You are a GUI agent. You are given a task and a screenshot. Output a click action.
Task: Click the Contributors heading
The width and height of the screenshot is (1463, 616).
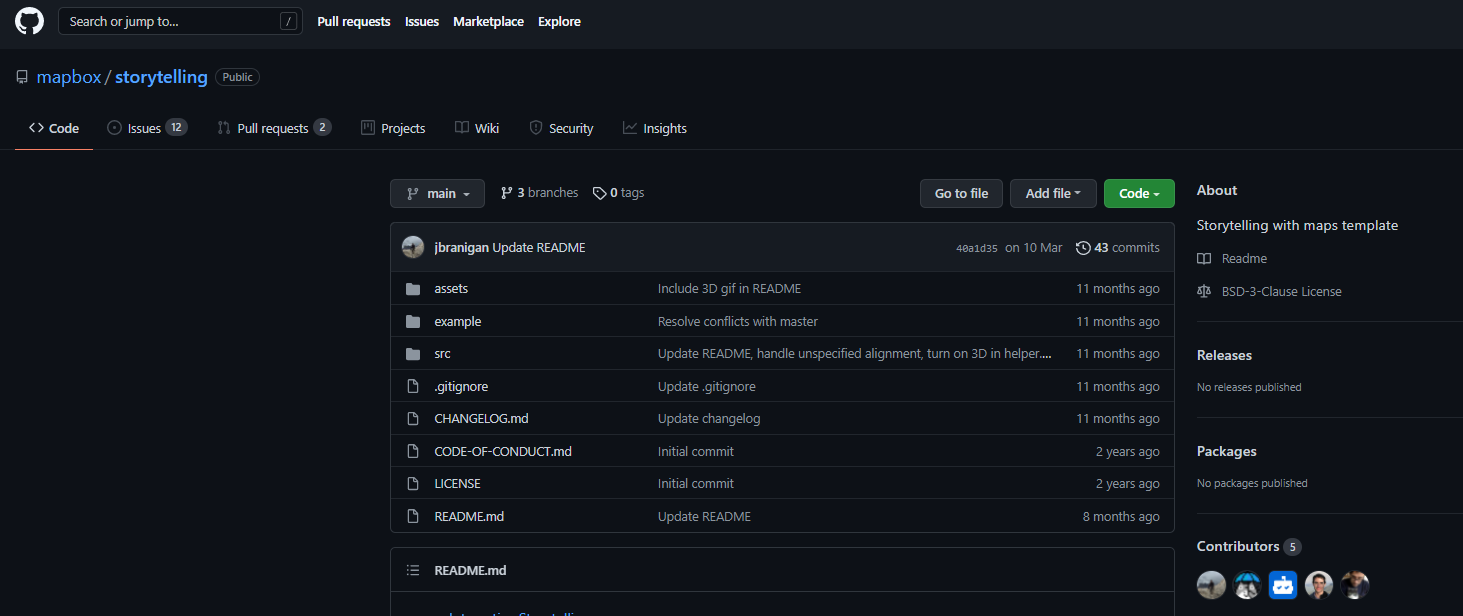pos(1238,546)
